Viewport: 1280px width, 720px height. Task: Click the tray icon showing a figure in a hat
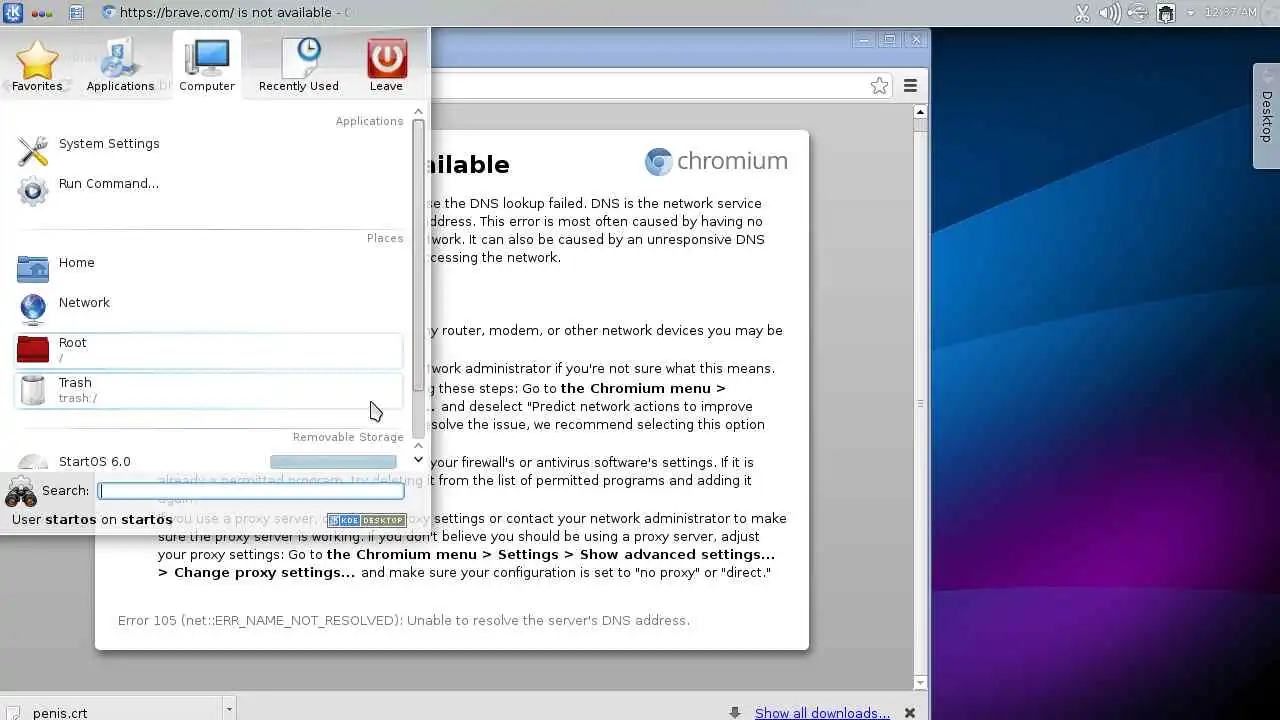[x=1165, y=13]
